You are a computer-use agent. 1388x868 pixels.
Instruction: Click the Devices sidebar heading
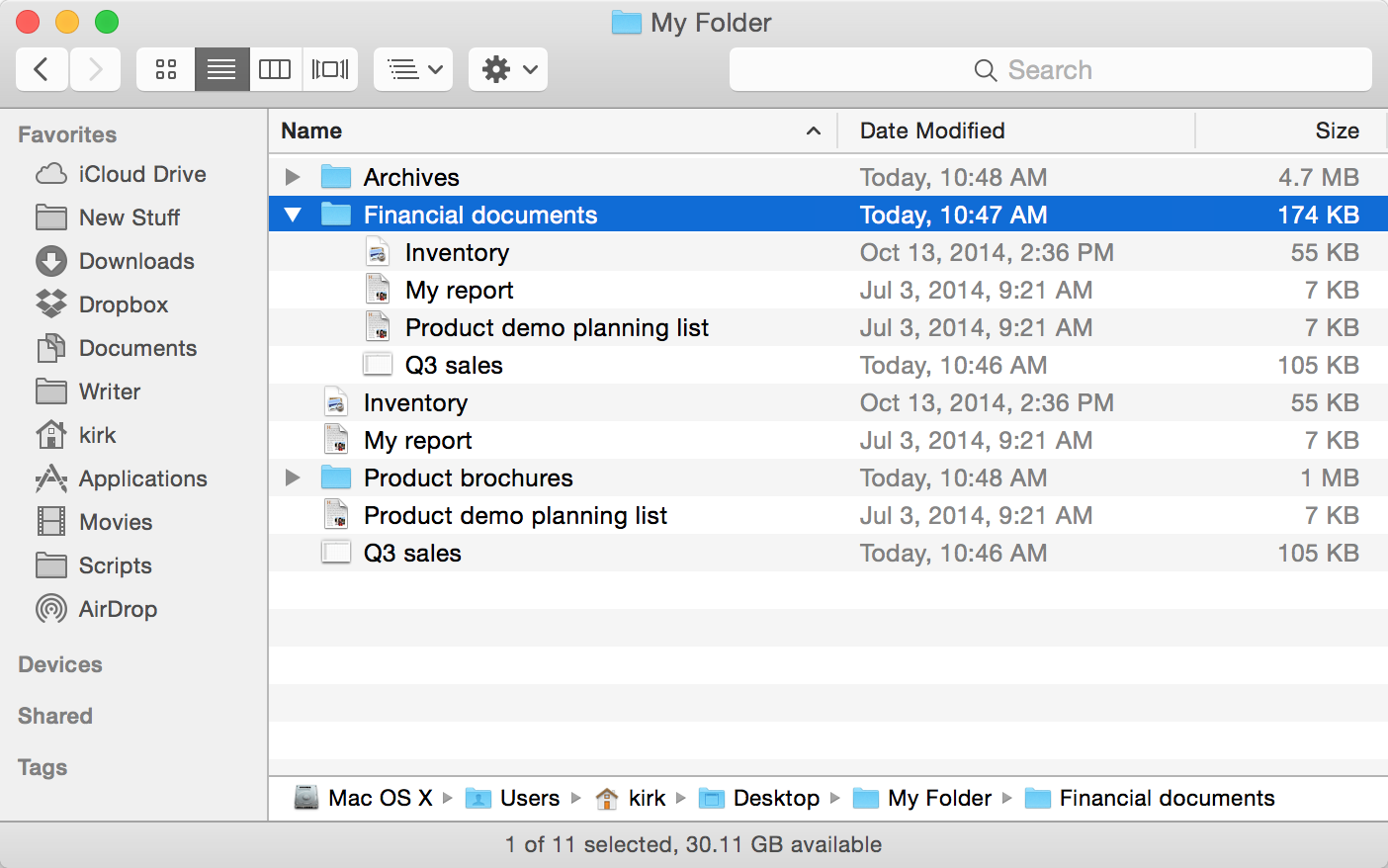pos(60,664)
